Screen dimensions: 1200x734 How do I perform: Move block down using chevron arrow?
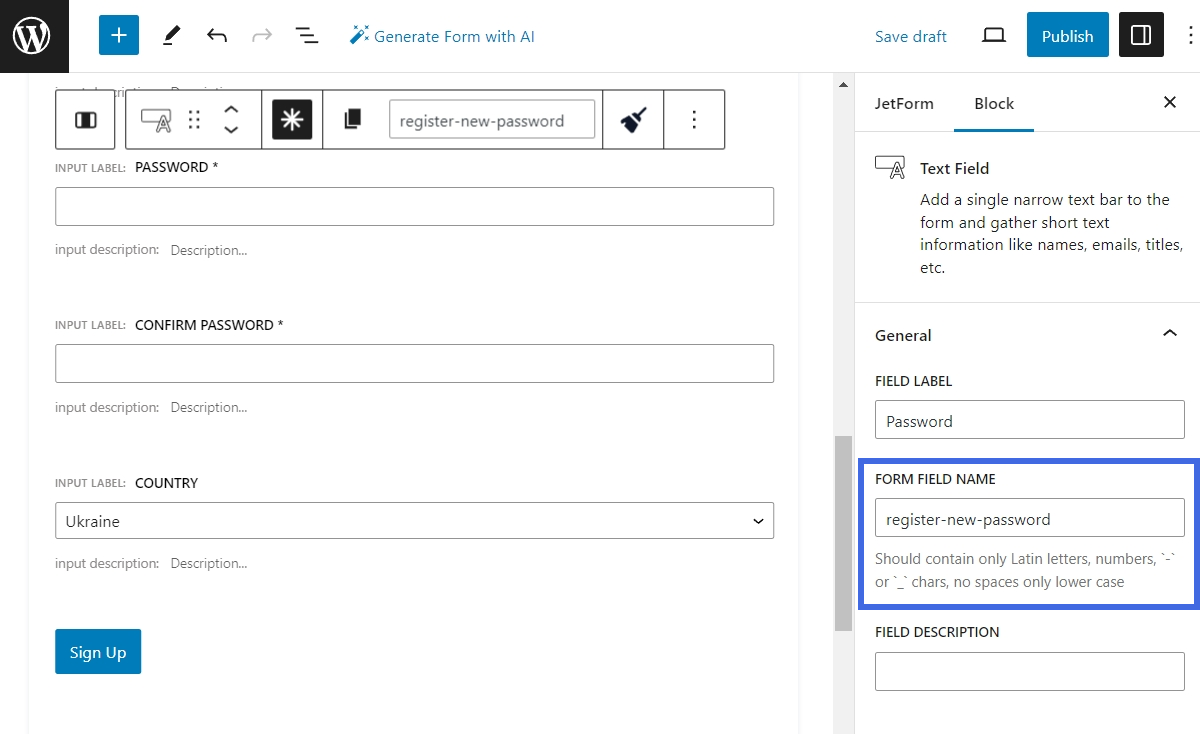pyautogui.click(x=231, y=130)
